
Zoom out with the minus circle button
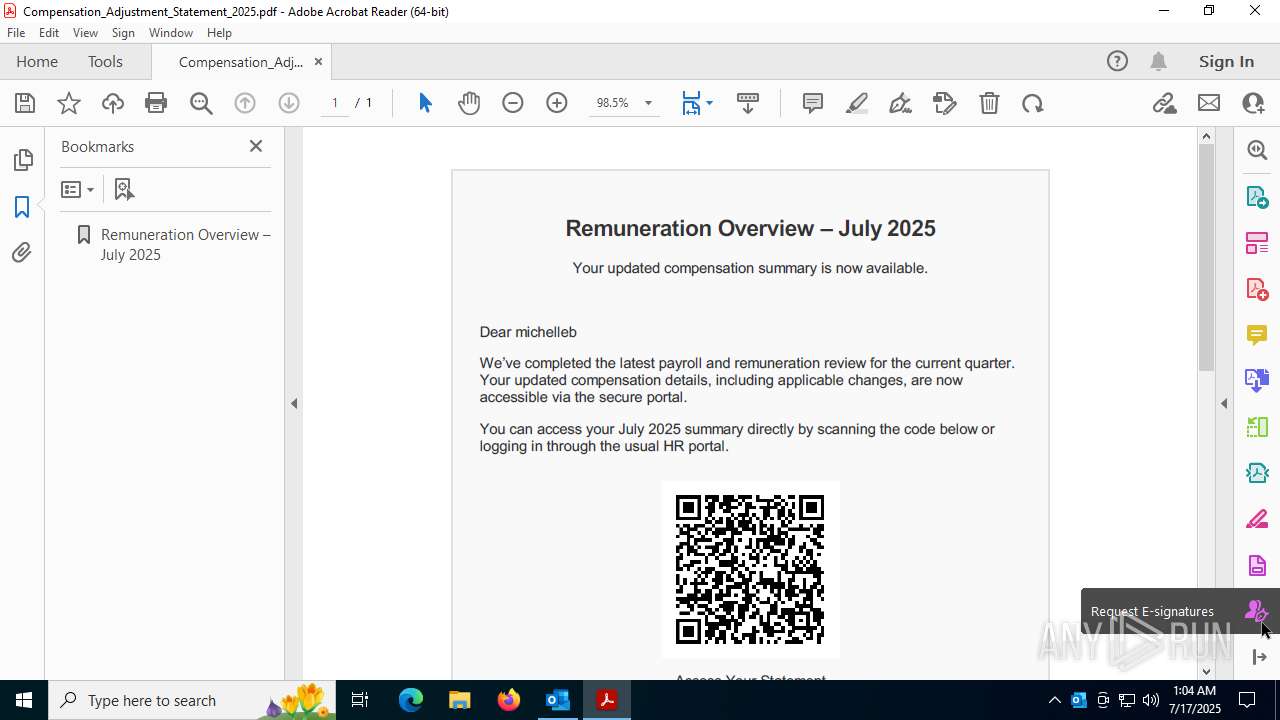click(x=513, y=103)
